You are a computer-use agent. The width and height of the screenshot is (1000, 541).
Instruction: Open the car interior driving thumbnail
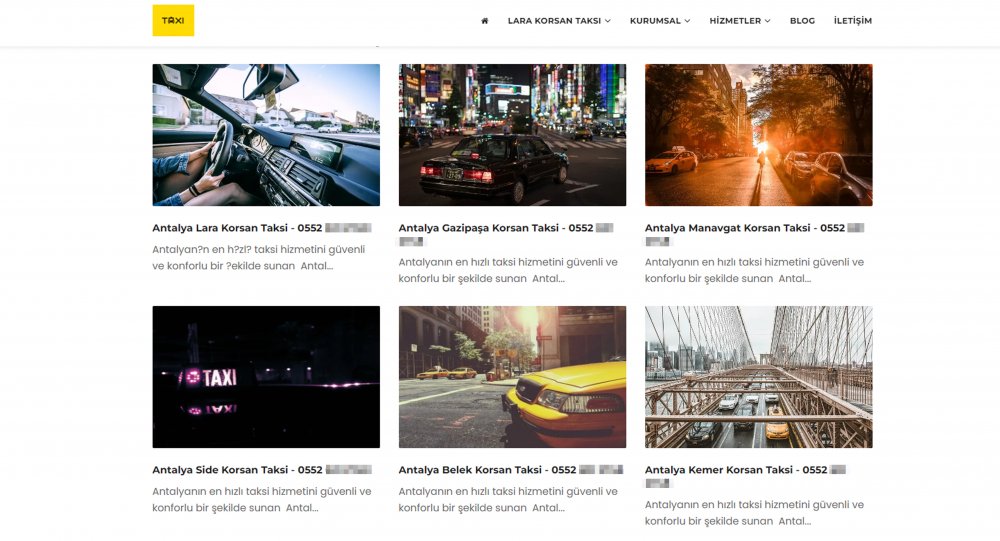[266, 135]
